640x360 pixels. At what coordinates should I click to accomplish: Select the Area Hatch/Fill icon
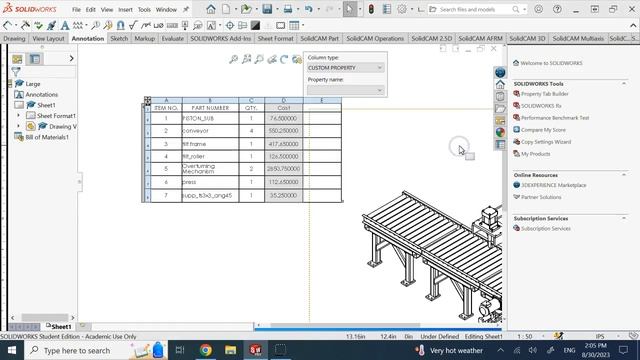[x=255, y=25]
